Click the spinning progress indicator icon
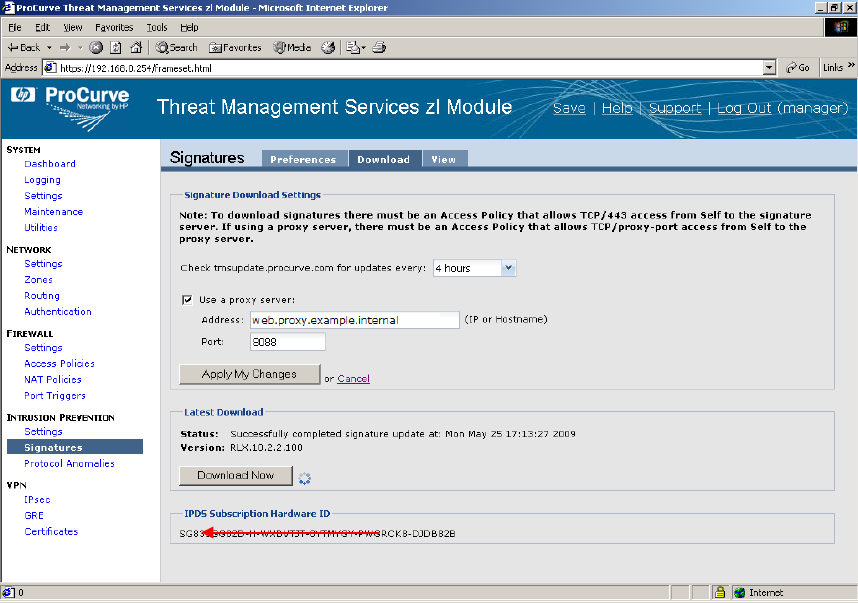Screen dimensions: 858x603 tap(305, 479)
